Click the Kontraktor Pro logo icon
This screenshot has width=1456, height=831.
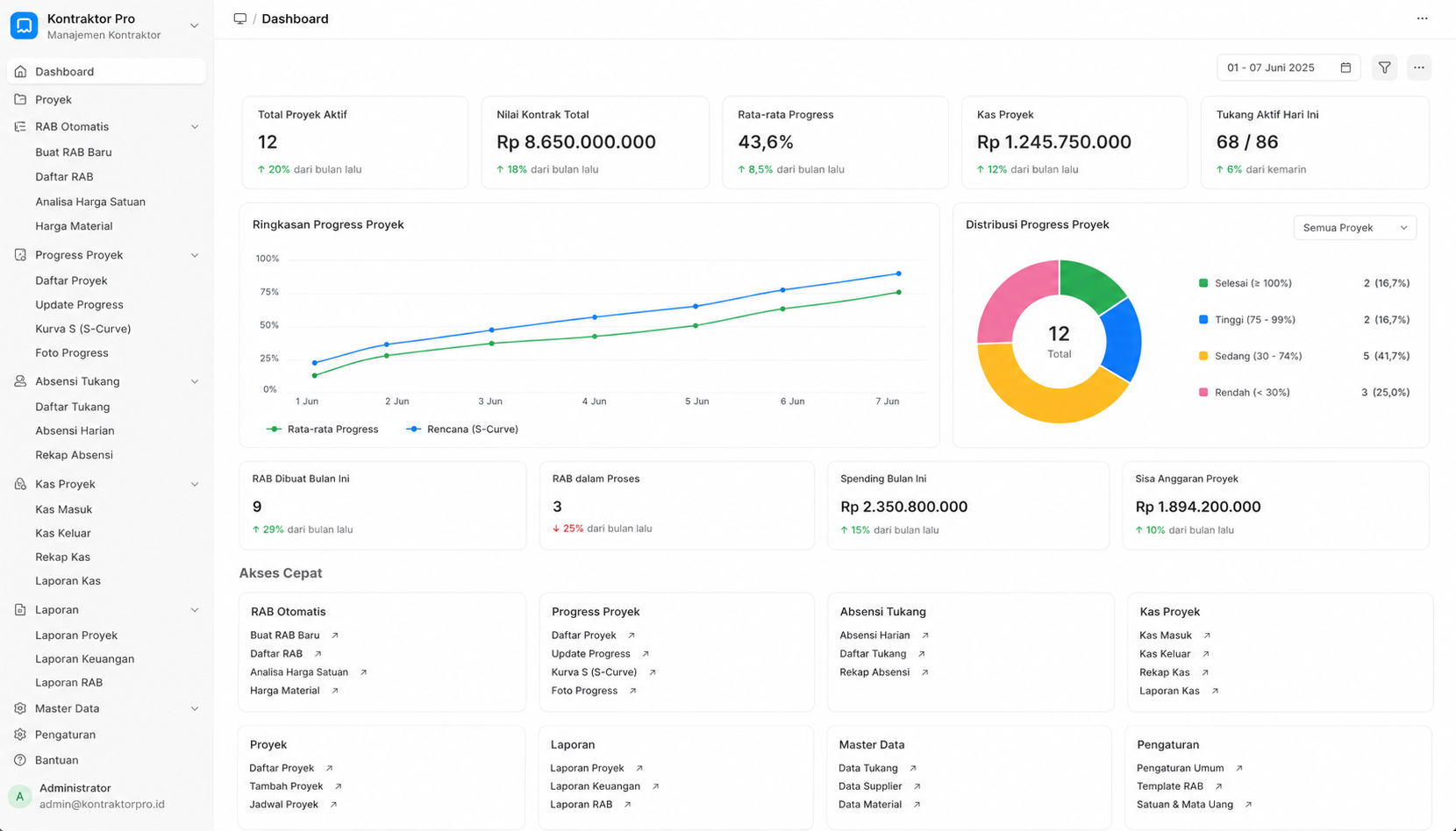[24, 26]
